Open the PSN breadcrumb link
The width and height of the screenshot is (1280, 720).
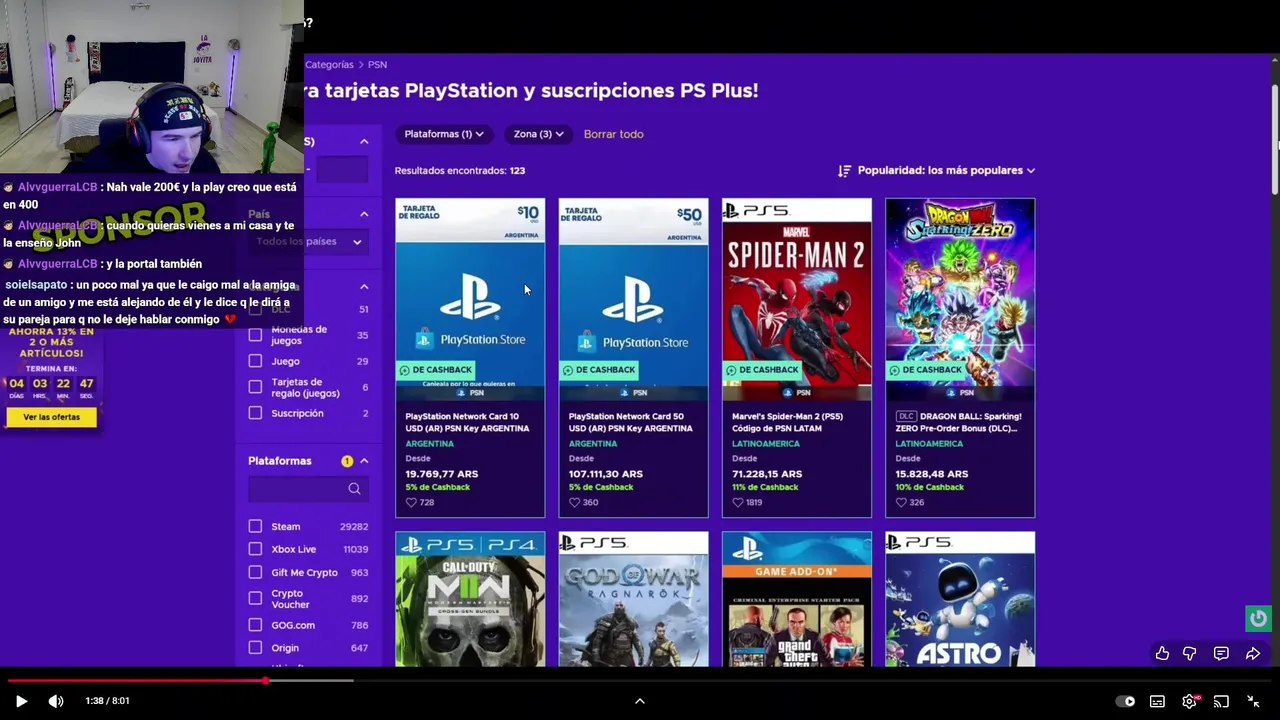(x=377, y=64)
